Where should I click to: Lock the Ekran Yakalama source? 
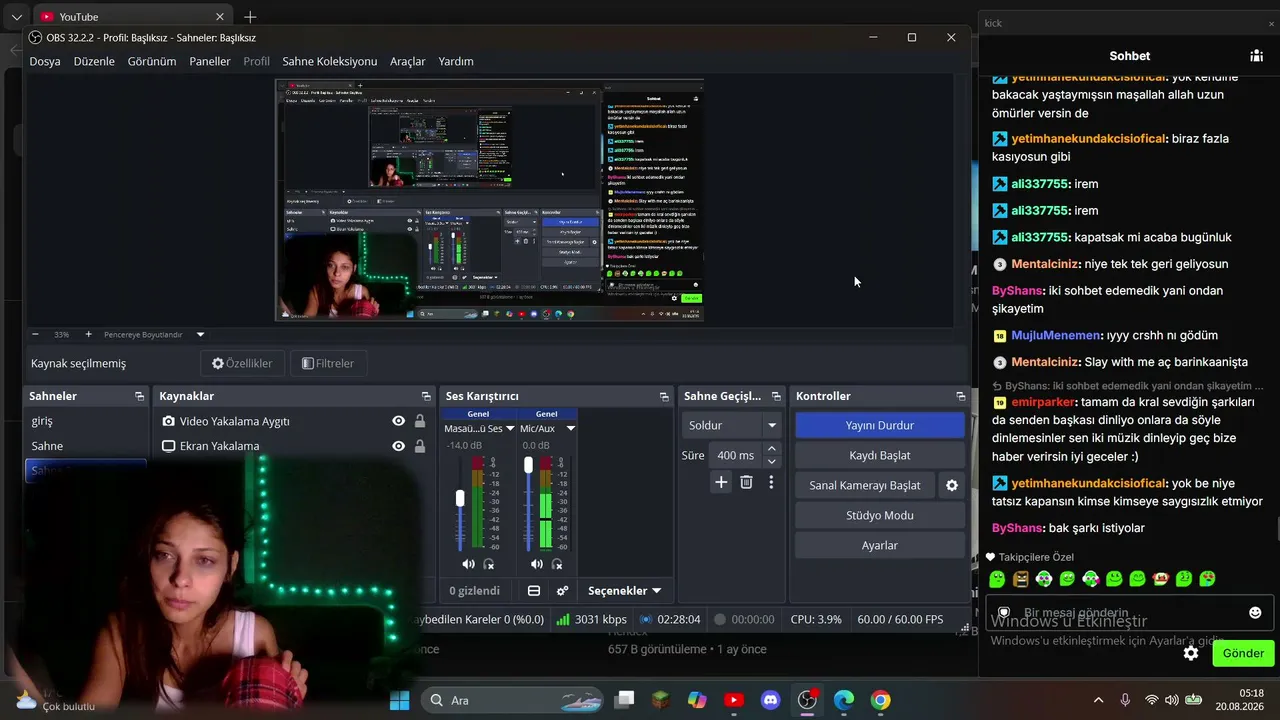point(420,446)
